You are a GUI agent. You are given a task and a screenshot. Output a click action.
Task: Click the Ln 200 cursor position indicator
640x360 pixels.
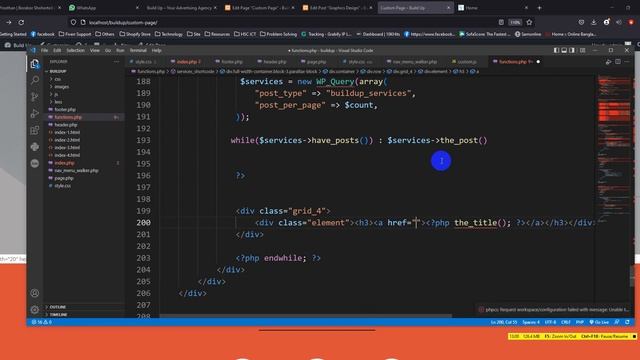point(504,322)
